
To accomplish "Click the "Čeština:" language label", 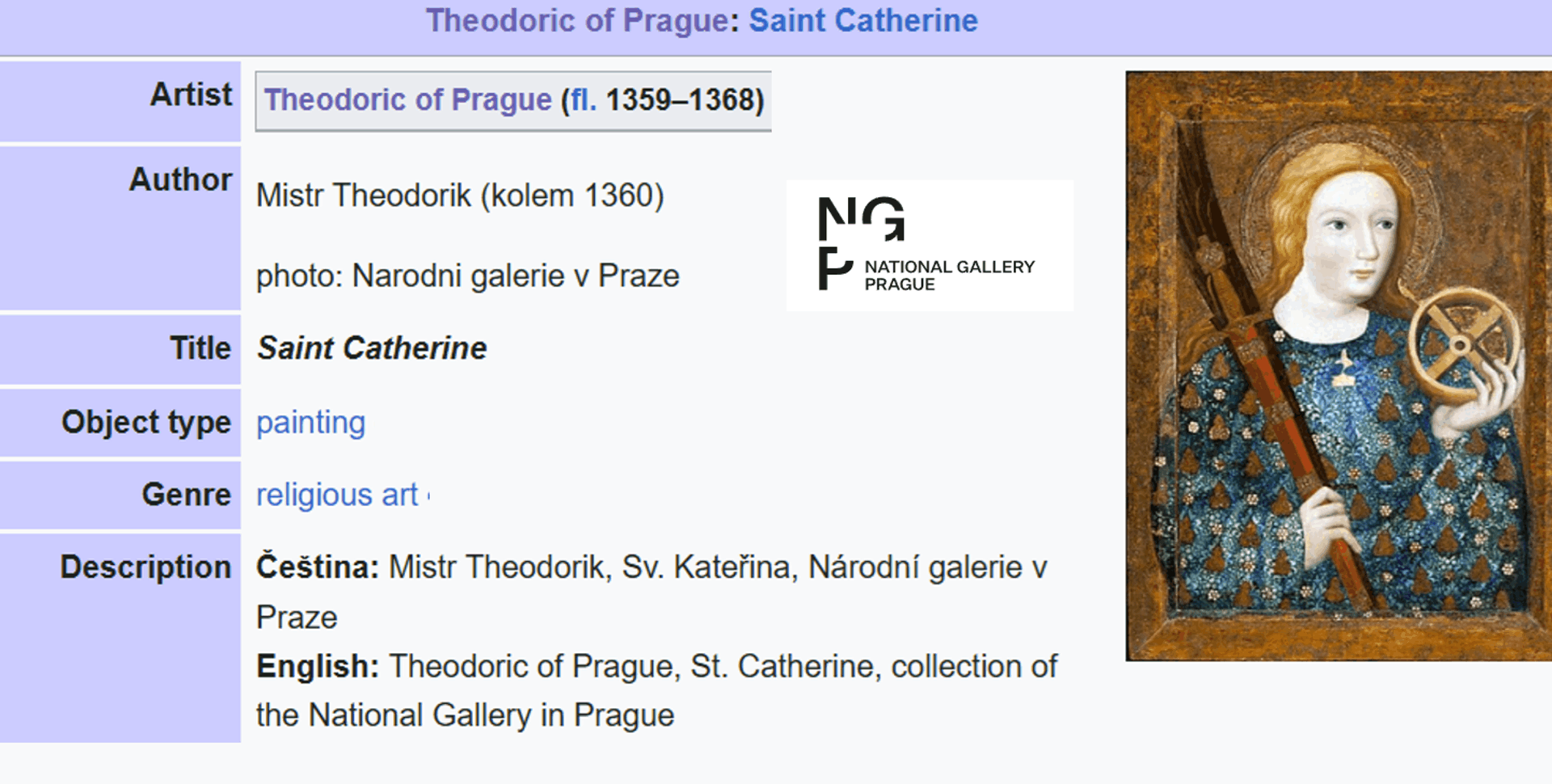I will (x=318, y=567).
